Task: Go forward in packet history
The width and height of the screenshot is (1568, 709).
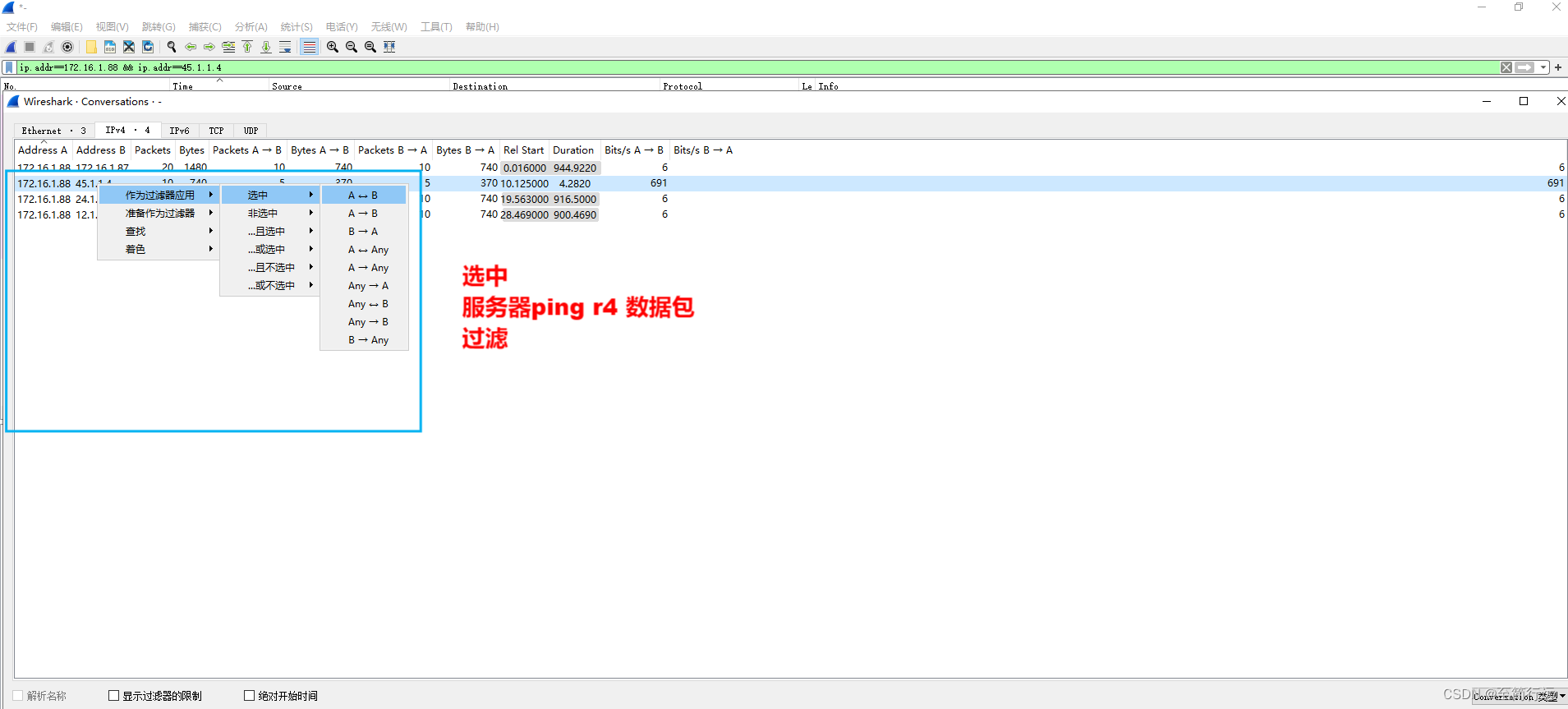Action: [x=209, y=47]
